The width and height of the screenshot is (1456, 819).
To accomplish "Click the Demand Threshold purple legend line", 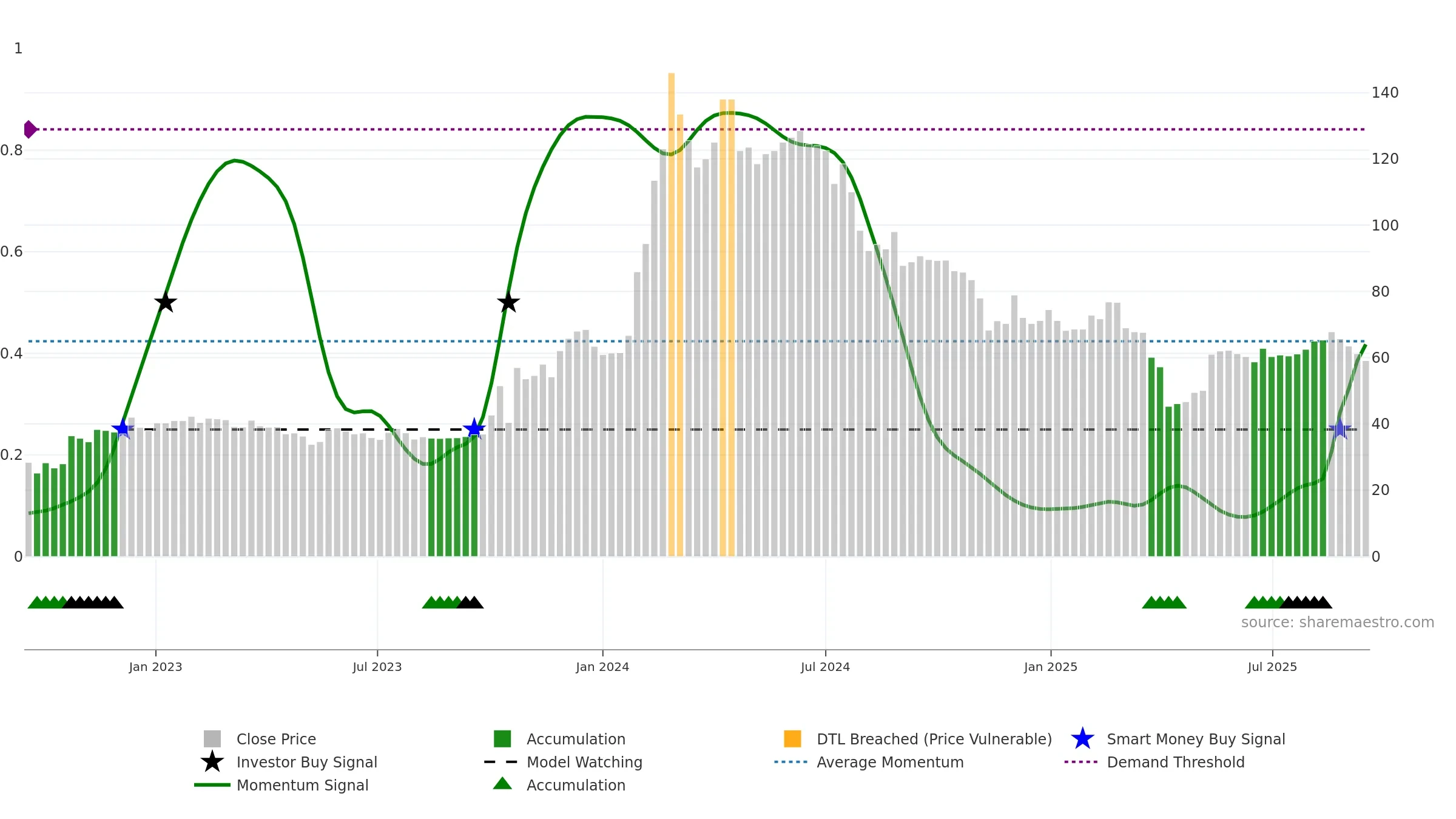I will [1081, 762].
